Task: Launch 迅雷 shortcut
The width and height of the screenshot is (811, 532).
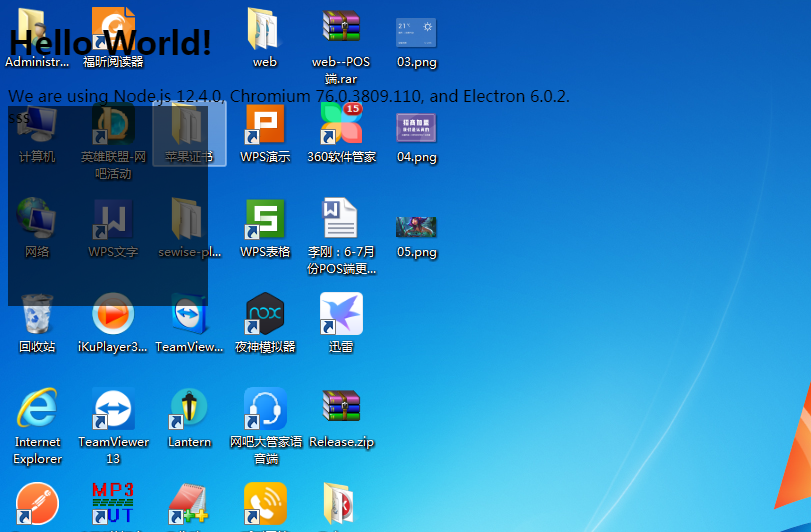Action: (341, 323)
